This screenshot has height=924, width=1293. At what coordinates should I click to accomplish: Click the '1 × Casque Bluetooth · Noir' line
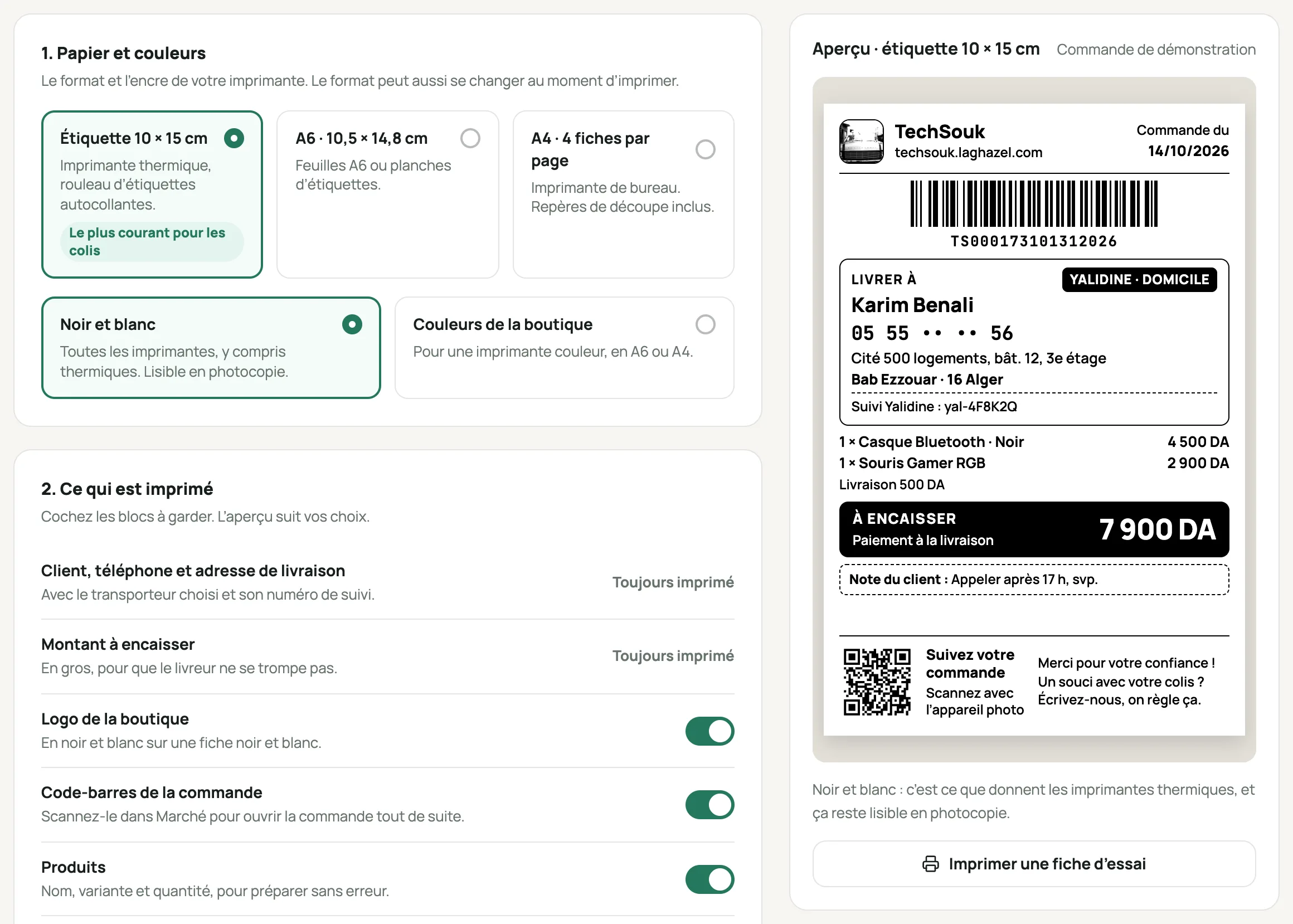931,442
